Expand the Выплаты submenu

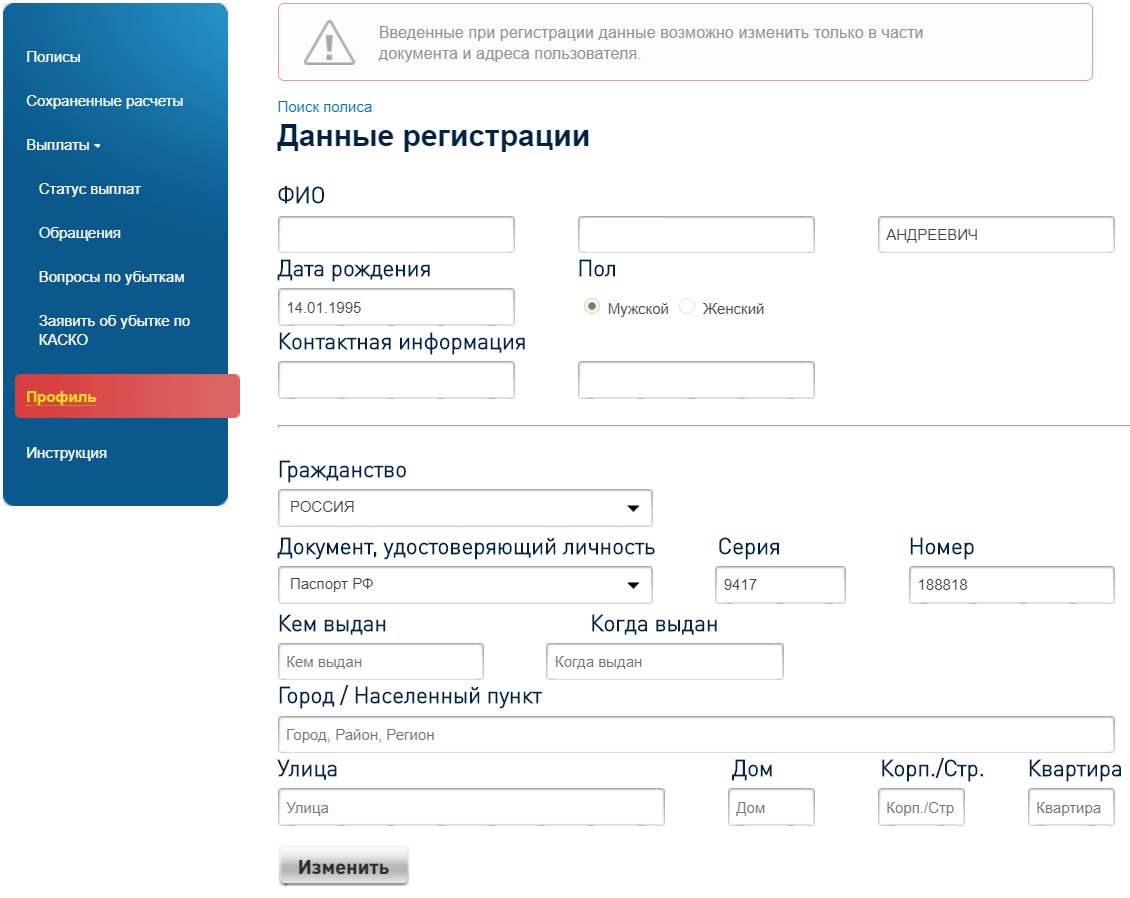click(63, 145)
